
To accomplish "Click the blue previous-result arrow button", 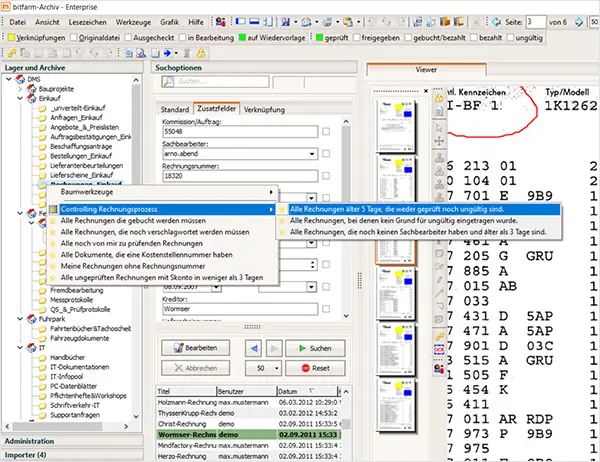I will [x=253, y=348].
